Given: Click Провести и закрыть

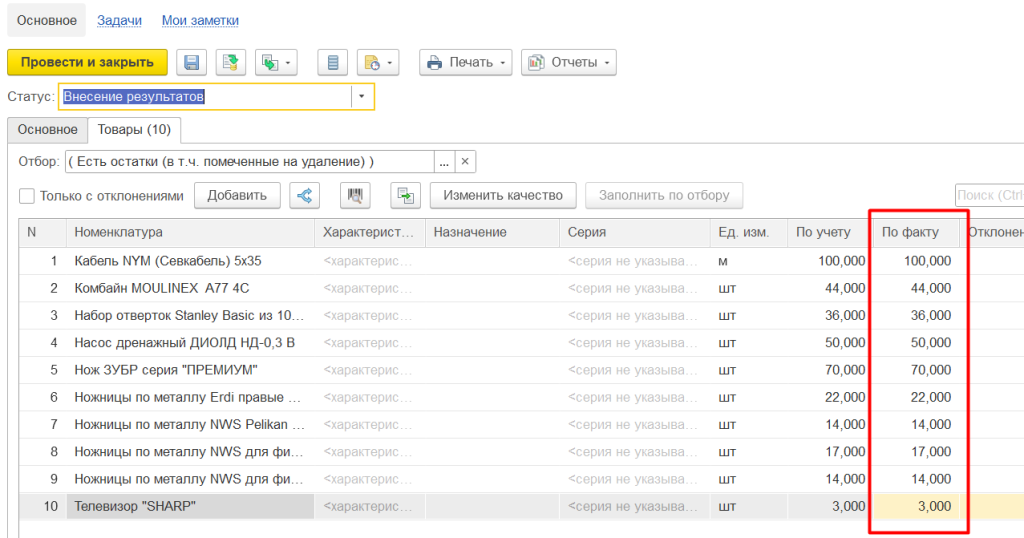Looking at the screenshot, I should pos(88,63).
